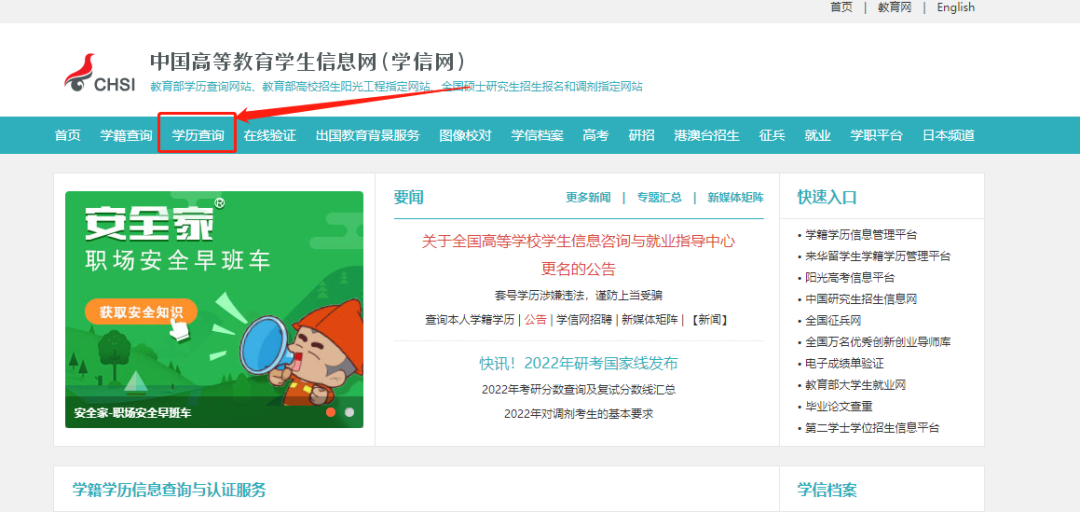The height and width of the screenshot is (512, 1080).
Task: Open 学历查询 in navigation bar
Action: pos(198,135)
